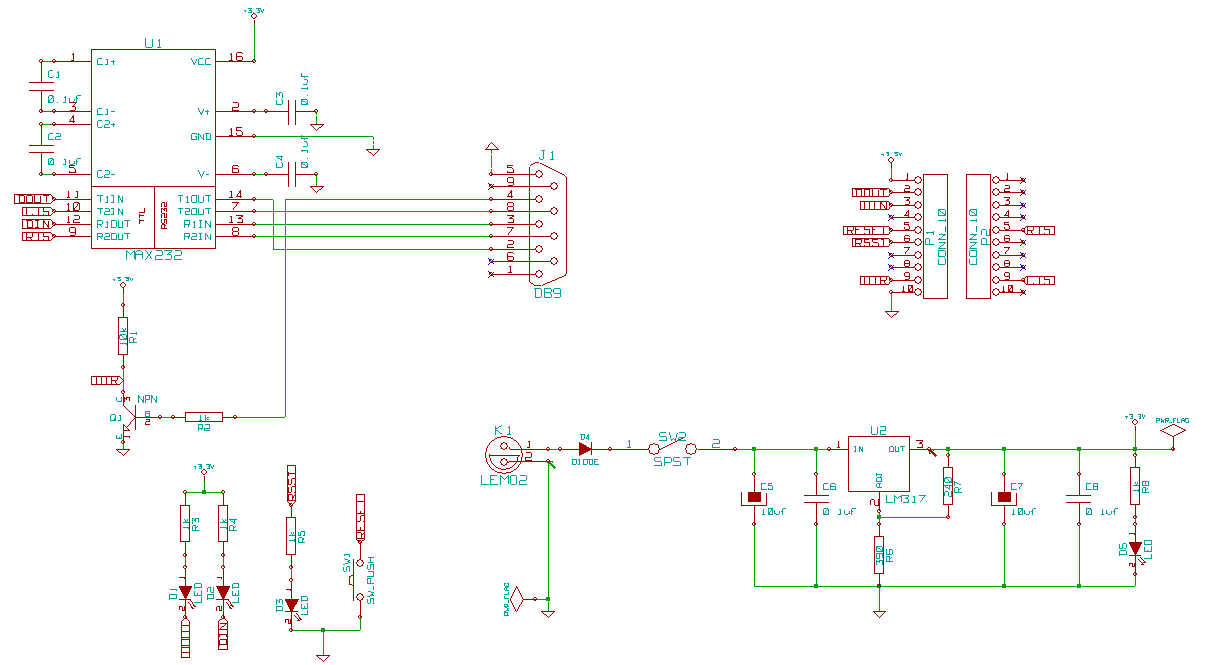Image resolution: width=1209 pixels, height=665 pixels.
Task: Select ground symbol below P1 pin 10
Action: (x=890, y=314)
